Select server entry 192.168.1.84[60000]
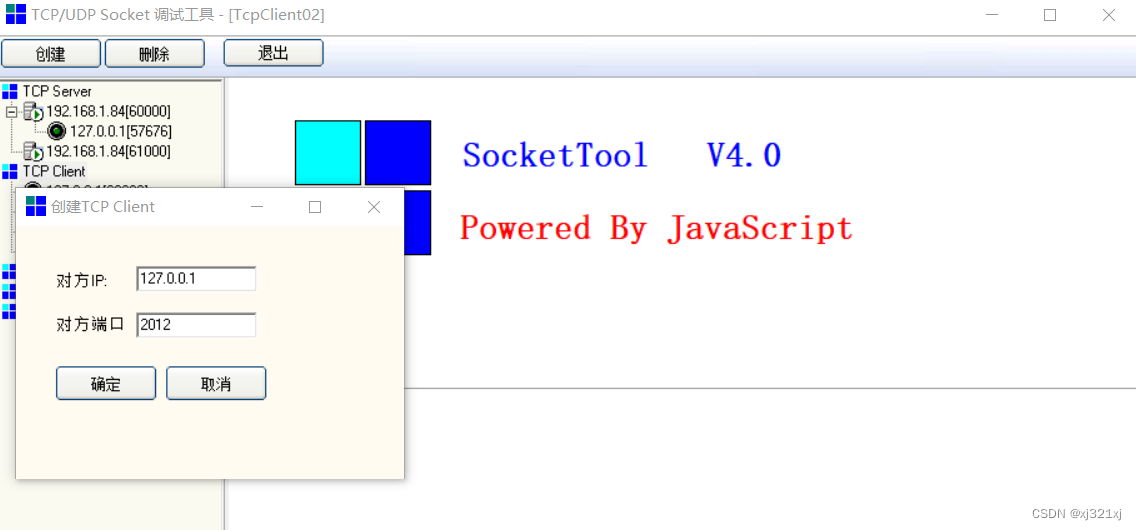 [109, 112]
